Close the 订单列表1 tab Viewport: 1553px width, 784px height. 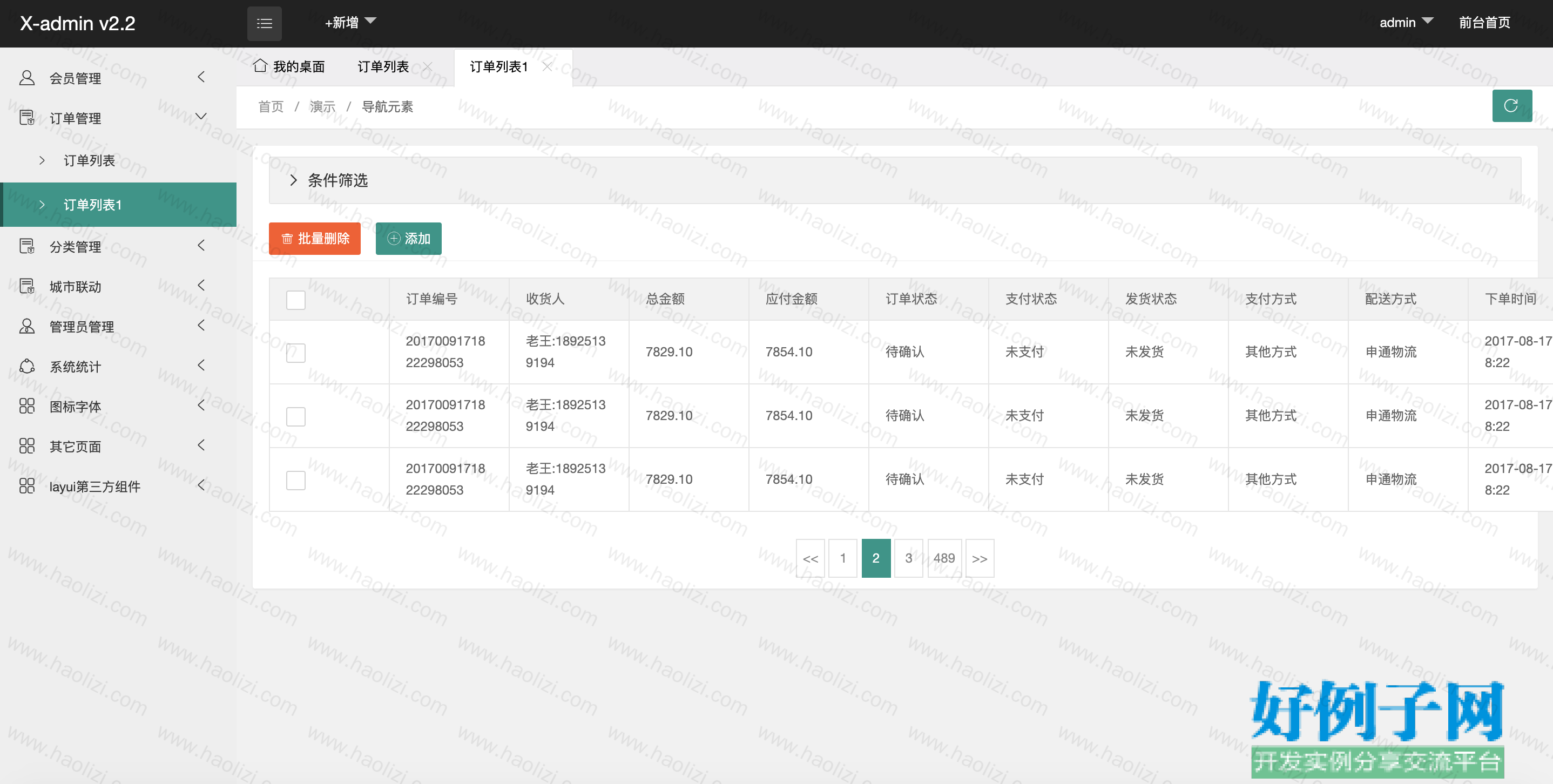click(x=547, y=66)
